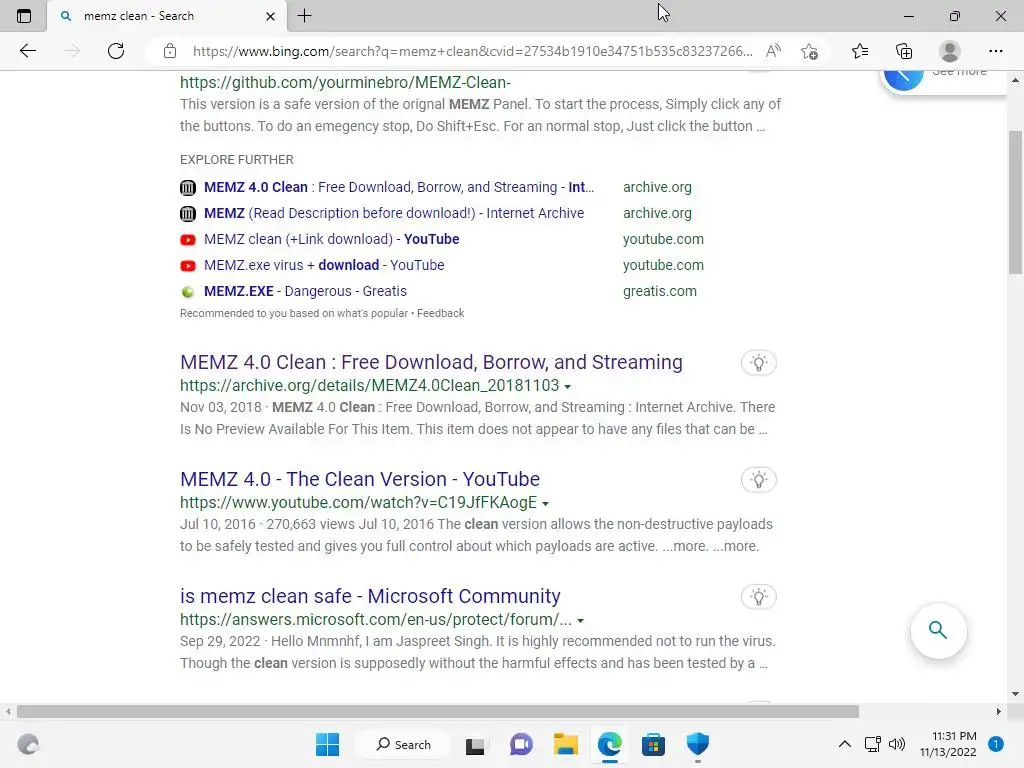Close the memz clean search tab
Screen dimensions: 1024x768
[270, 16]
